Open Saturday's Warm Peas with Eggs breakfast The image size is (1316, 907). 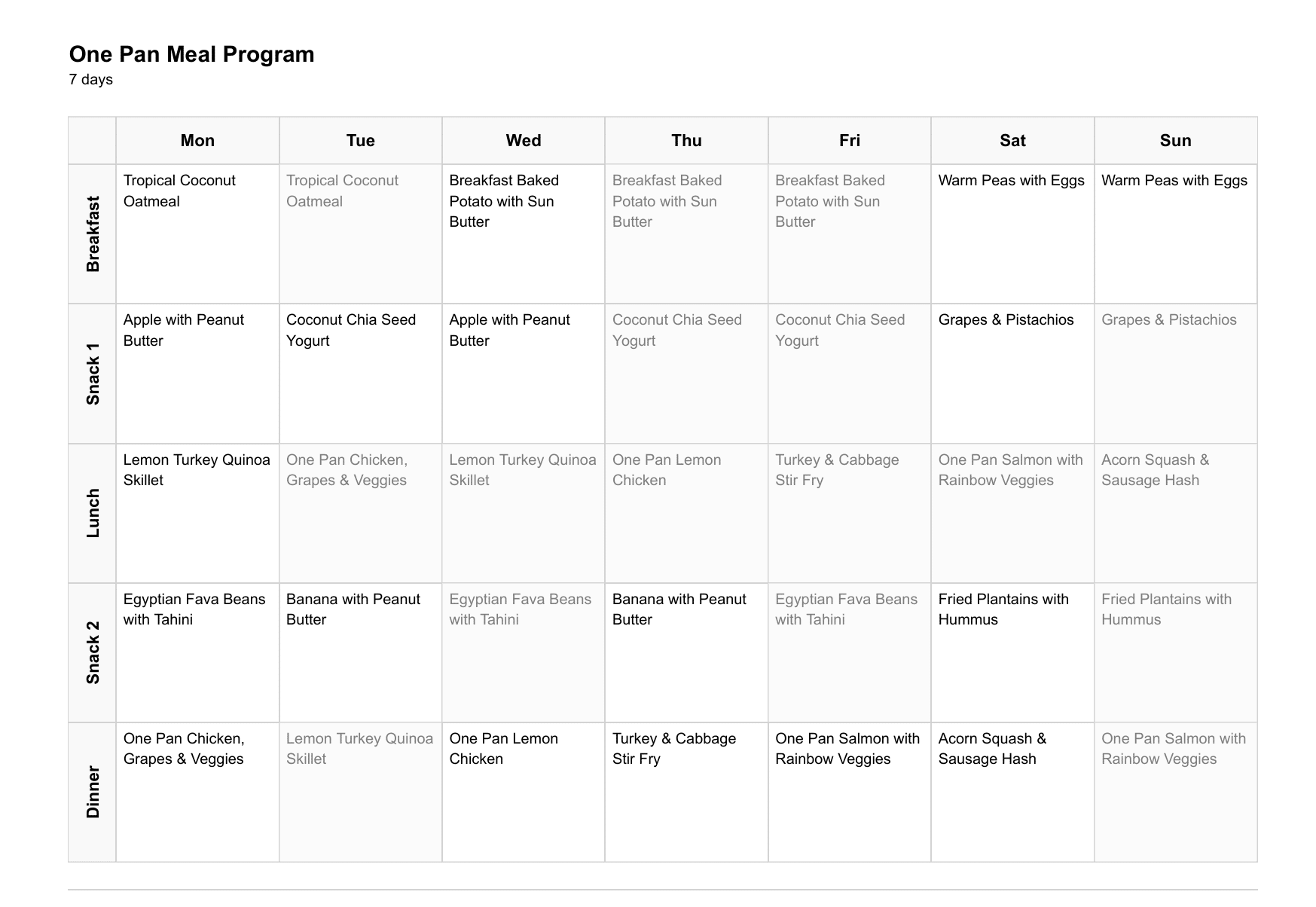point(1011,181)
